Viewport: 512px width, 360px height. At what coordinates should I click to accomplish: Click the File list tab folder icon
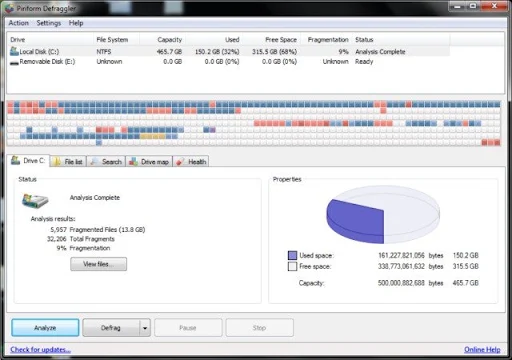point(57,162)
